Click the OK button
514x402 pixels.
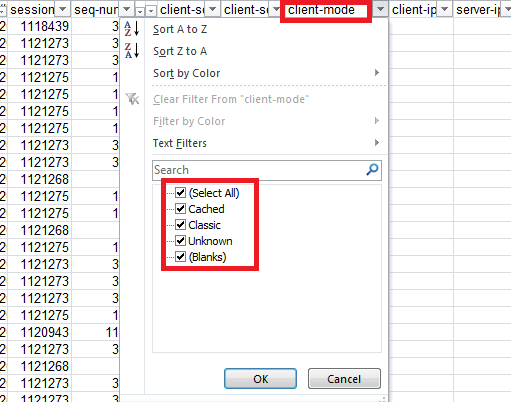tap(260, 379)
